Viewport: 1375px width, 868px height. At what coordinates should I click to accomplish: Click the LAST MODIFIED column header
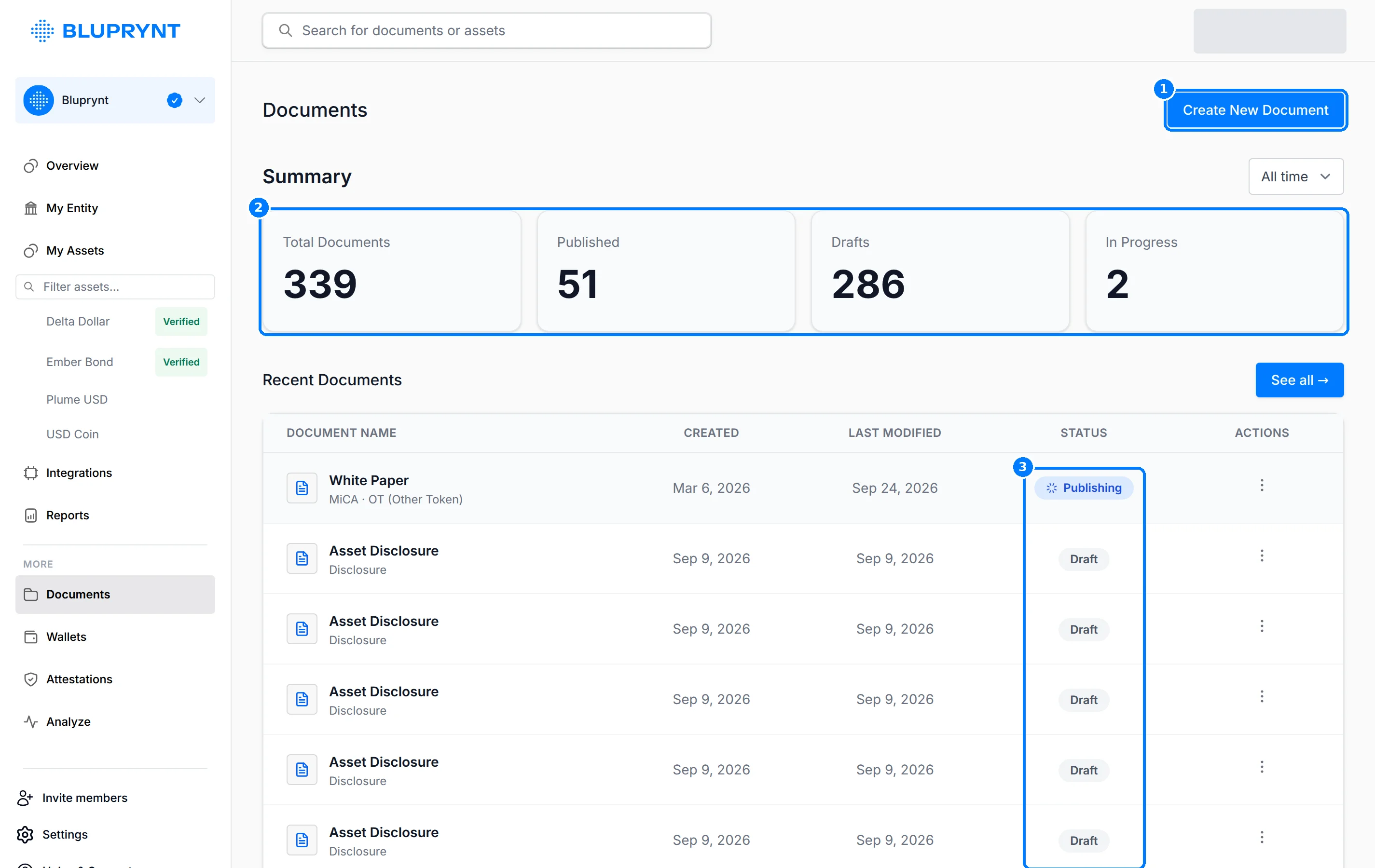tap(894, 433)
